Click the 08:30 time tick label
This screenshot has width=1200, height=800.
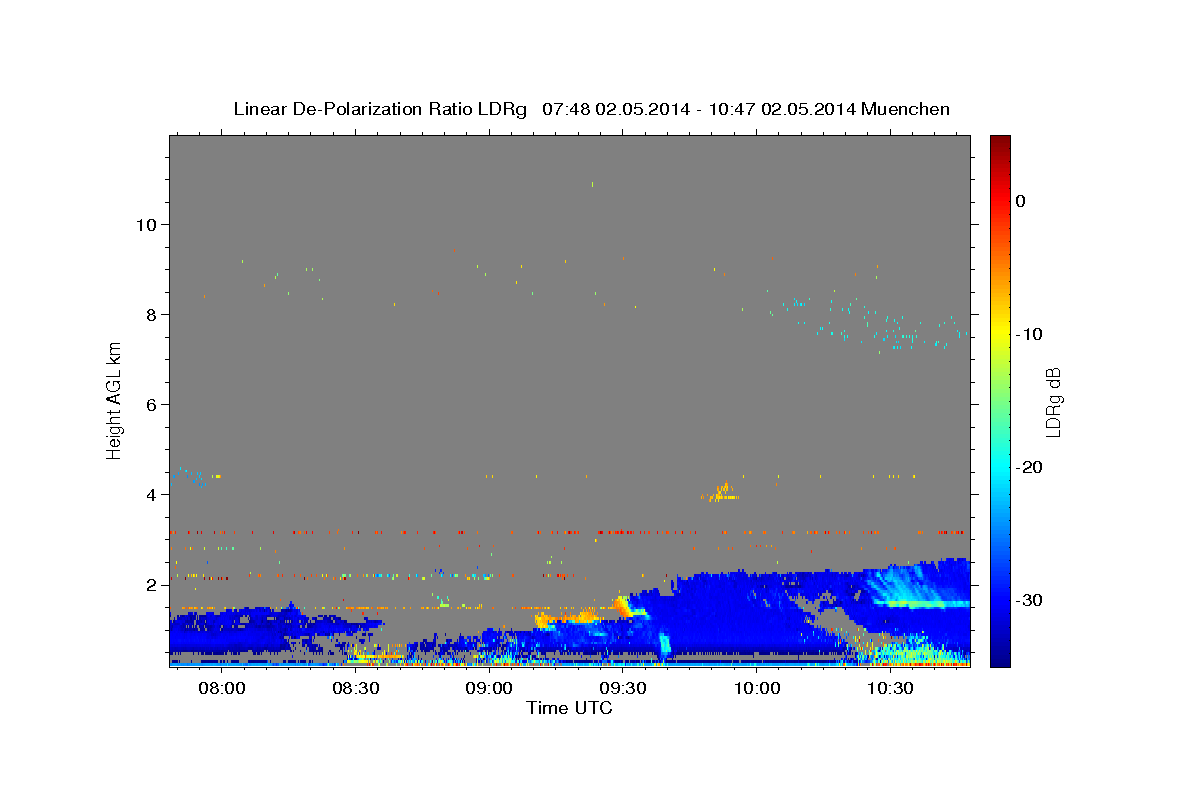(355, 689)
